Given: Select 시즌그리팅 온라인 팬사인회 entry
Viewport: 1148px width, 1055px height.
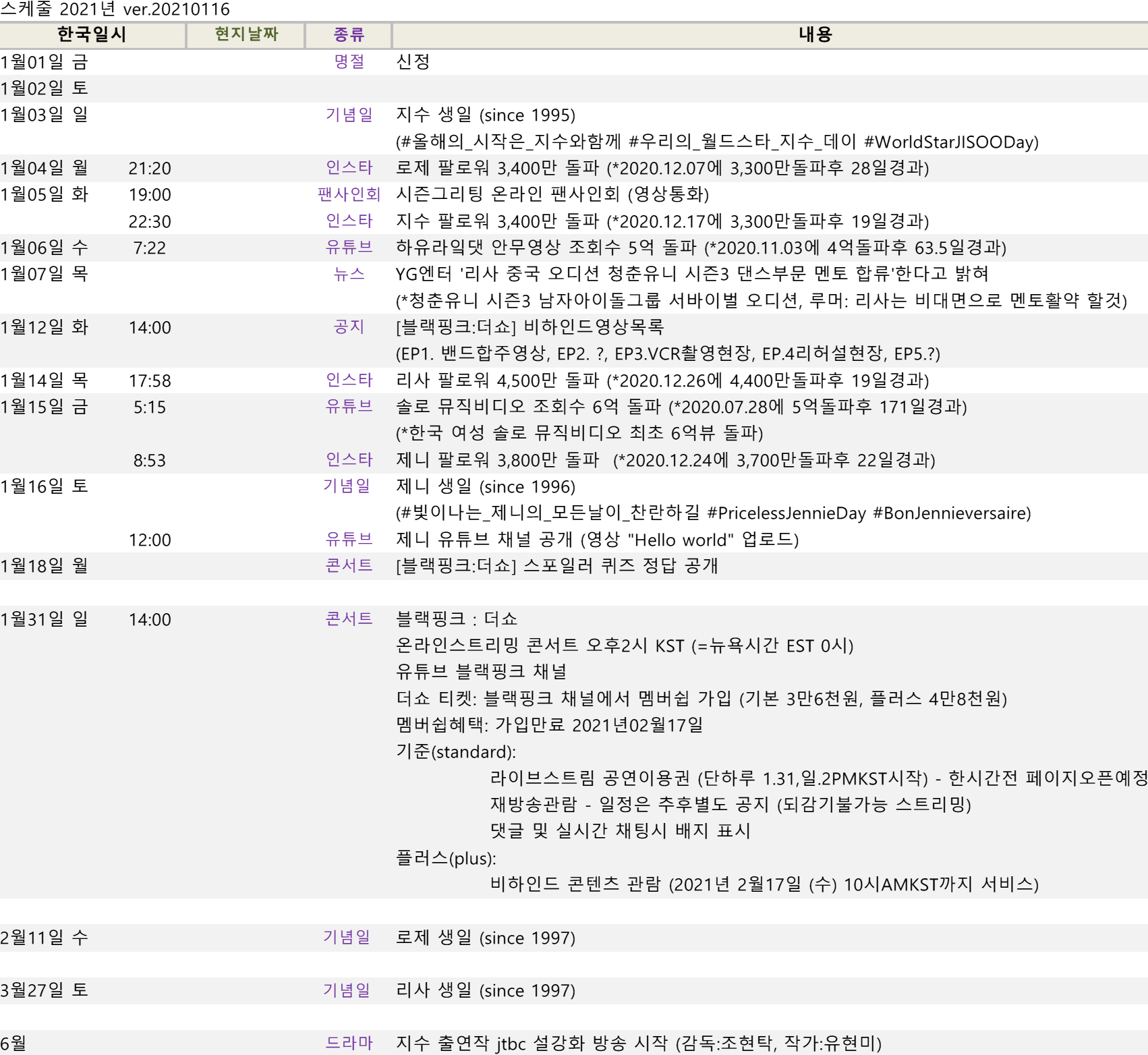Looking at the screenshot, I should pos(552,195).
